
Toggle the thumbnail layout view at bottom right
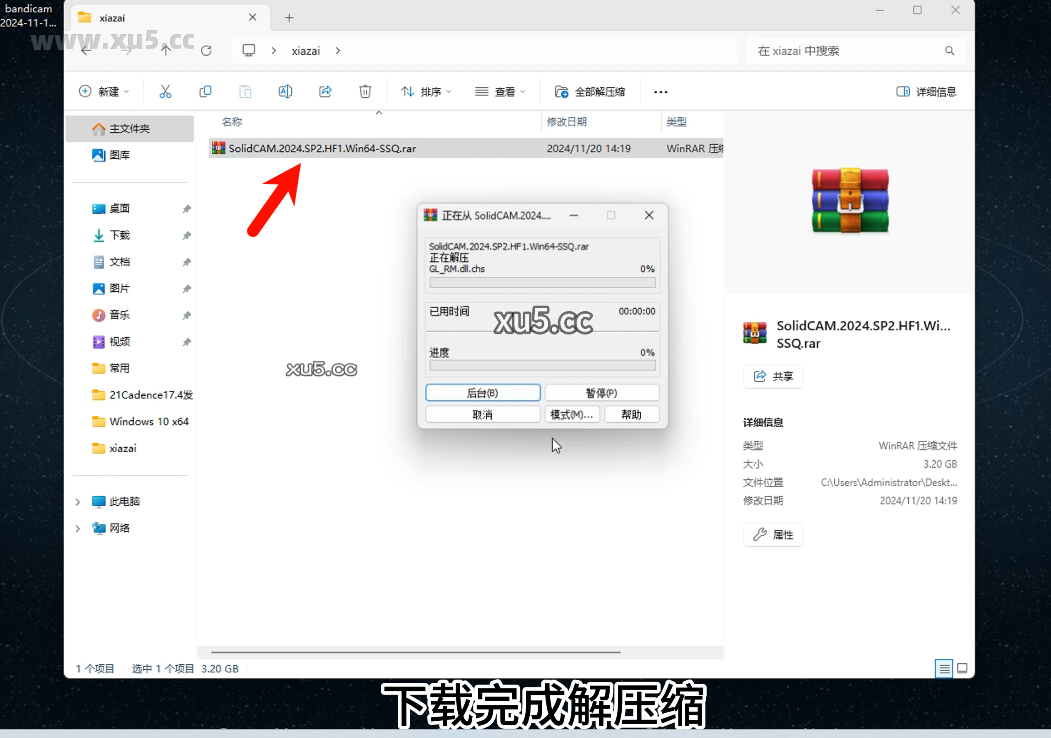962,668
